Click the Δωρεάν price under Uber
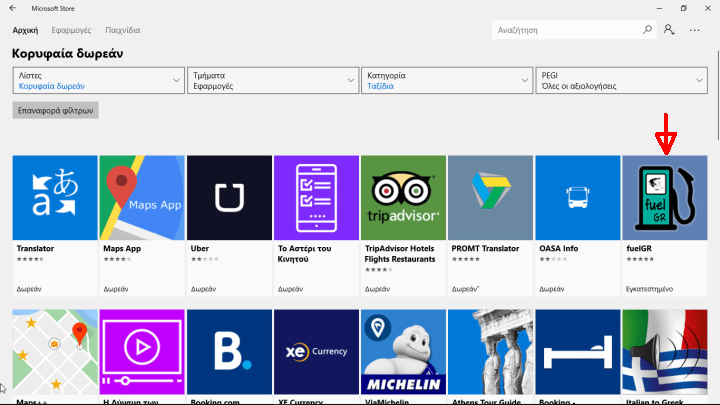Screen dimensions: 720x405 point(203,289)
